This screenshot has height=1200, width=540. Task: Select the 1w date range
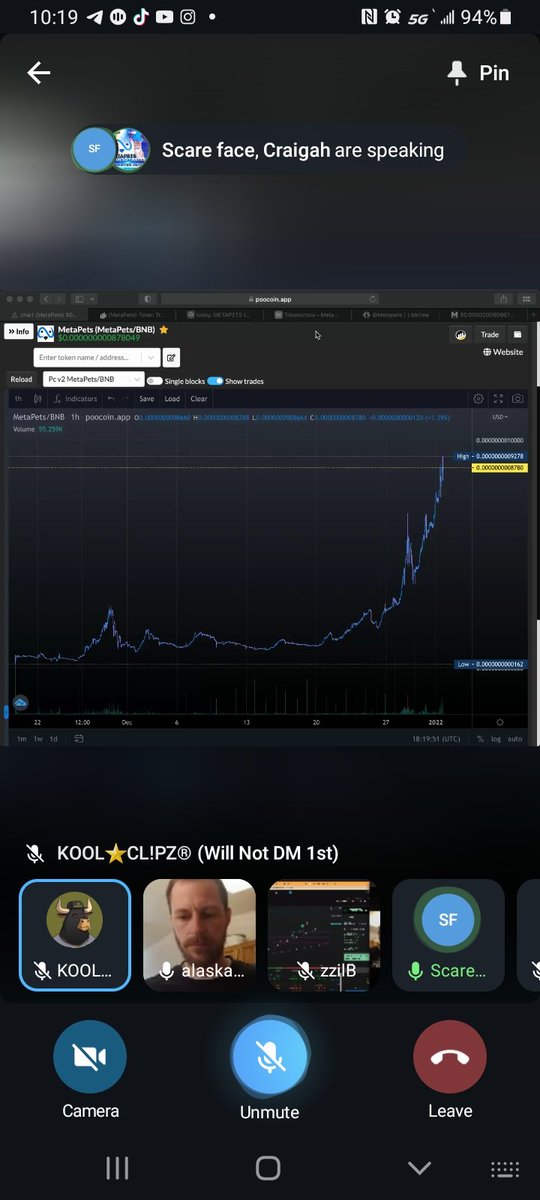[x=38, y=739]
